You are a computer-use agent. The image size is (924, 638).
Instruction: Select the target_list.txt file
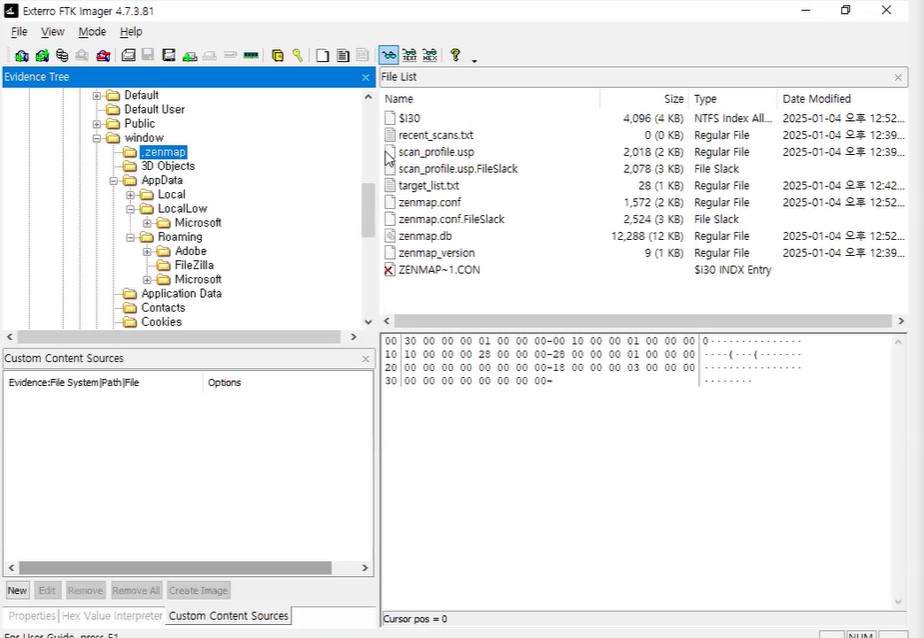click(x=428, y=186)
